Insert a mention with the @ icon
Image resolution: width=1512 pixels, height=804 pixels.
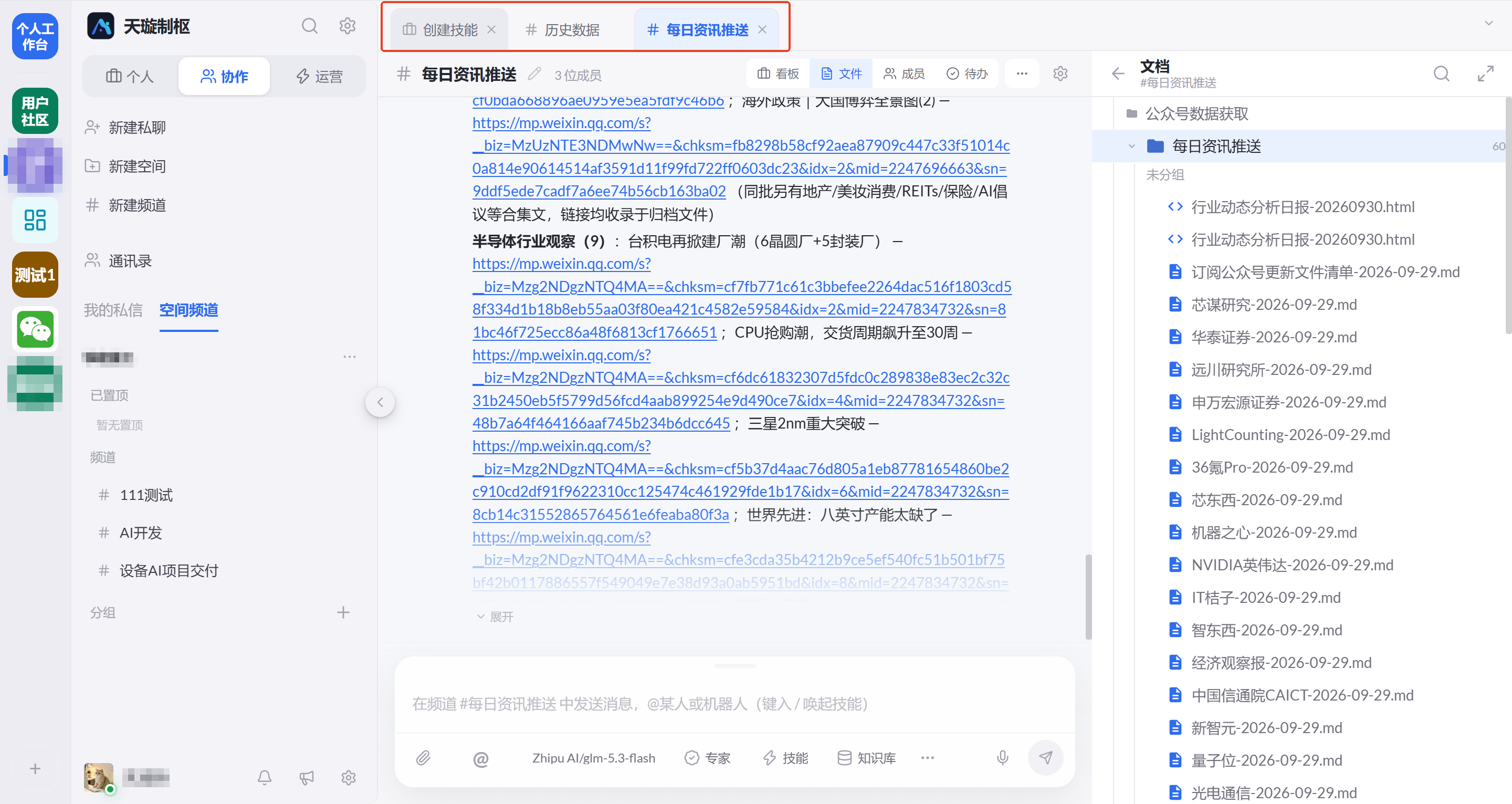[x=480, y=758]
